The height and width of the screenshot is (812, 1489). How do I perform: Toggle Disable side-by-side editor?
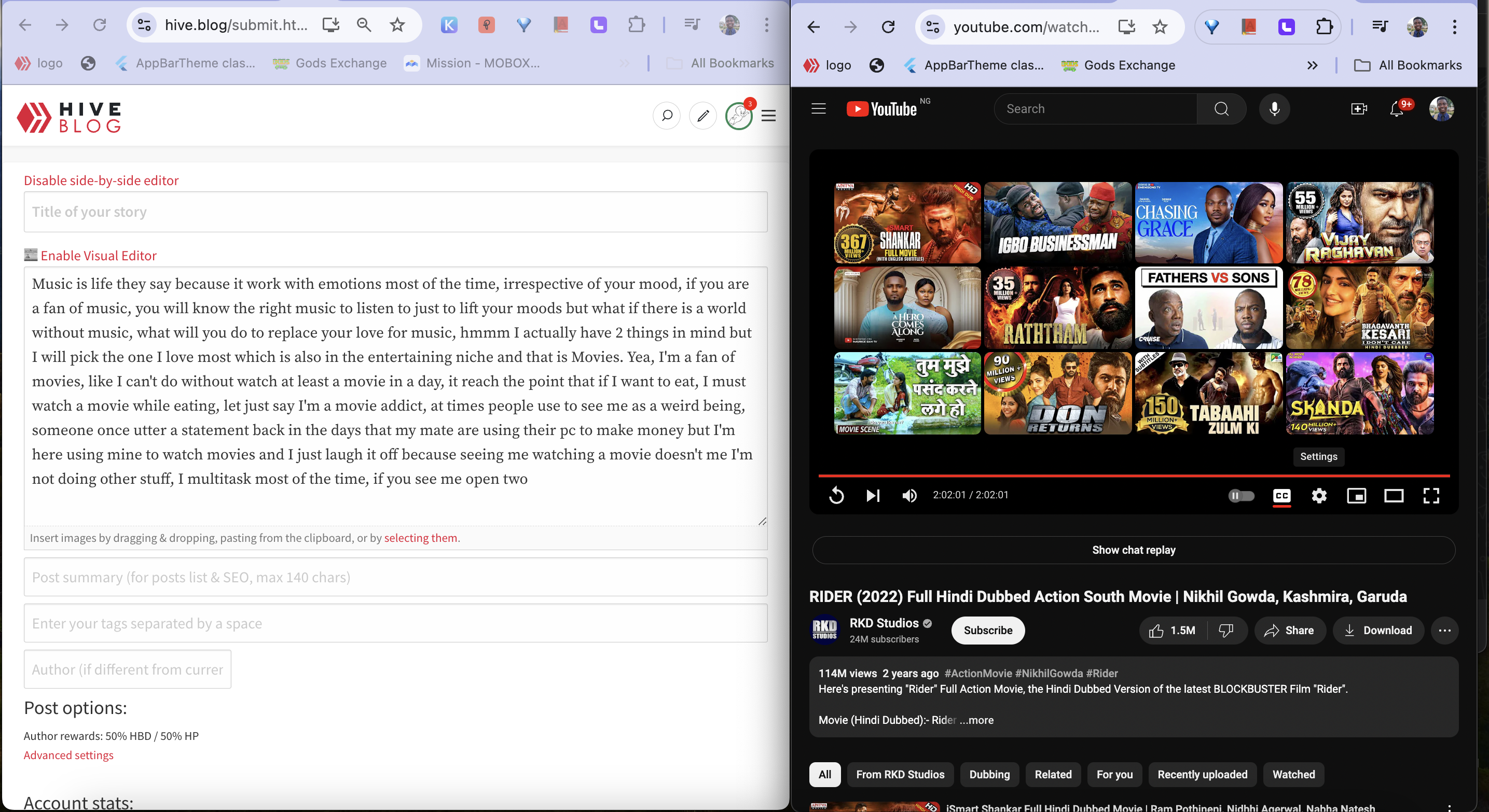101,180
